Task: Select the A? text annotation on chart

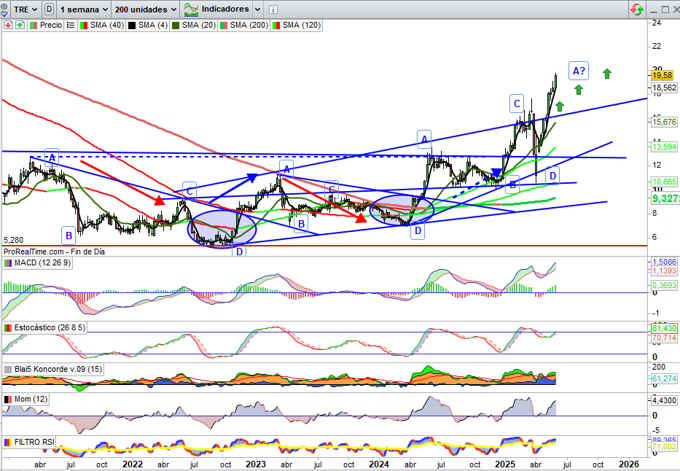Action: click(579, 71)
